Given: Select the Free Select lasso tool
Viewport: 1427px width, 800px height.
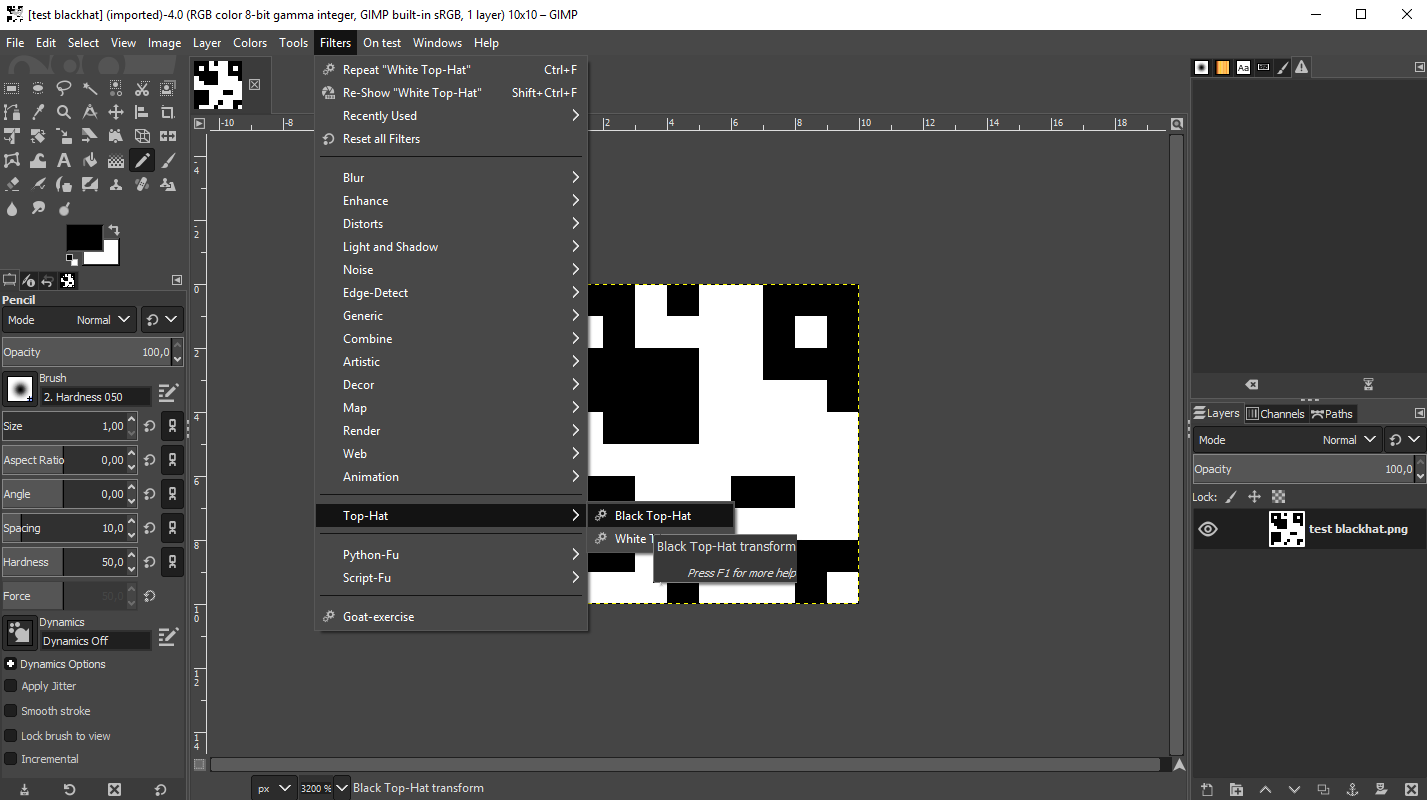Looking at the screenshot, I should [64, 88].
